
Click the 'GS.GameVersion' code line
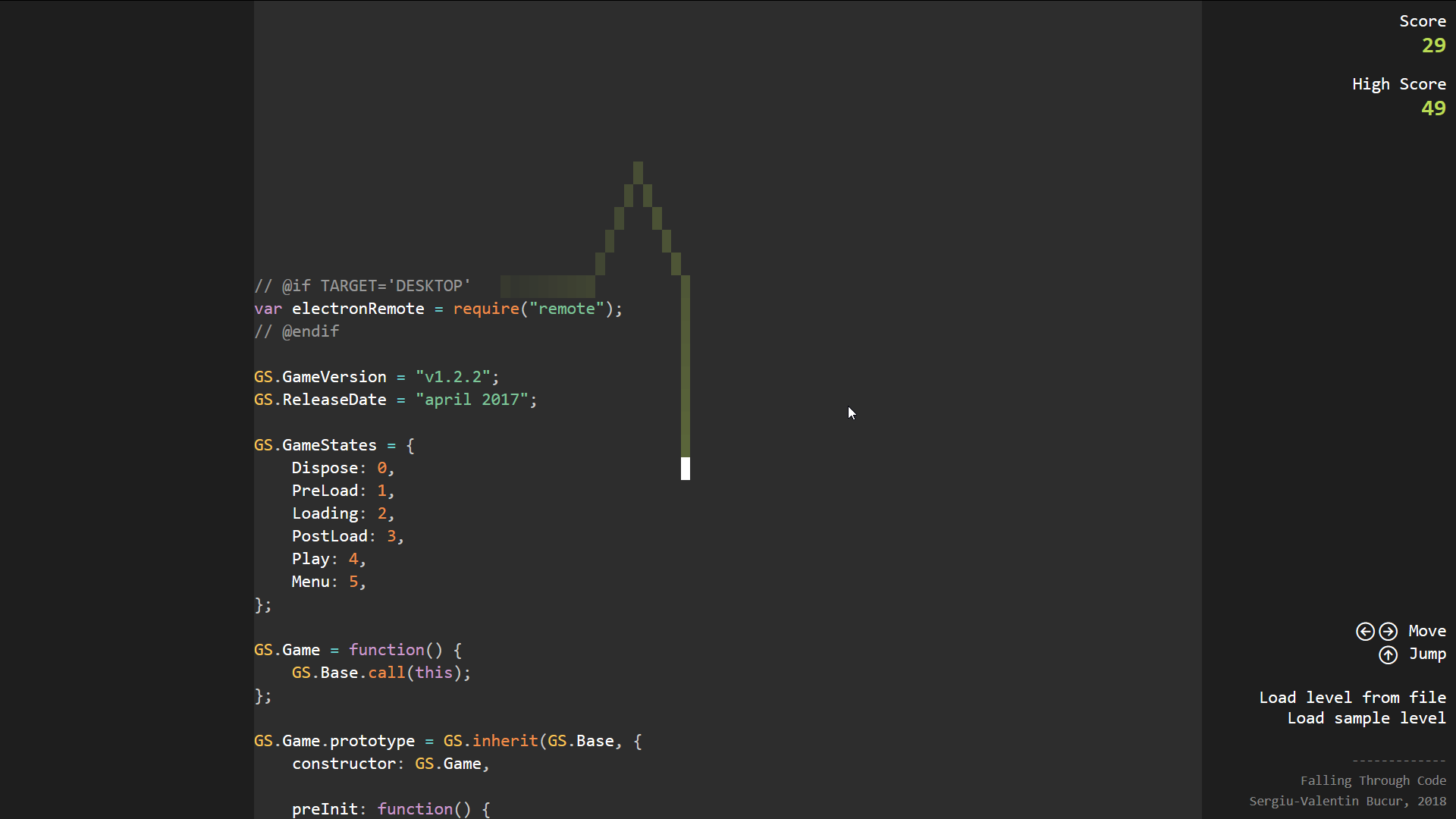pyautogui.click(x=376, y=377)
